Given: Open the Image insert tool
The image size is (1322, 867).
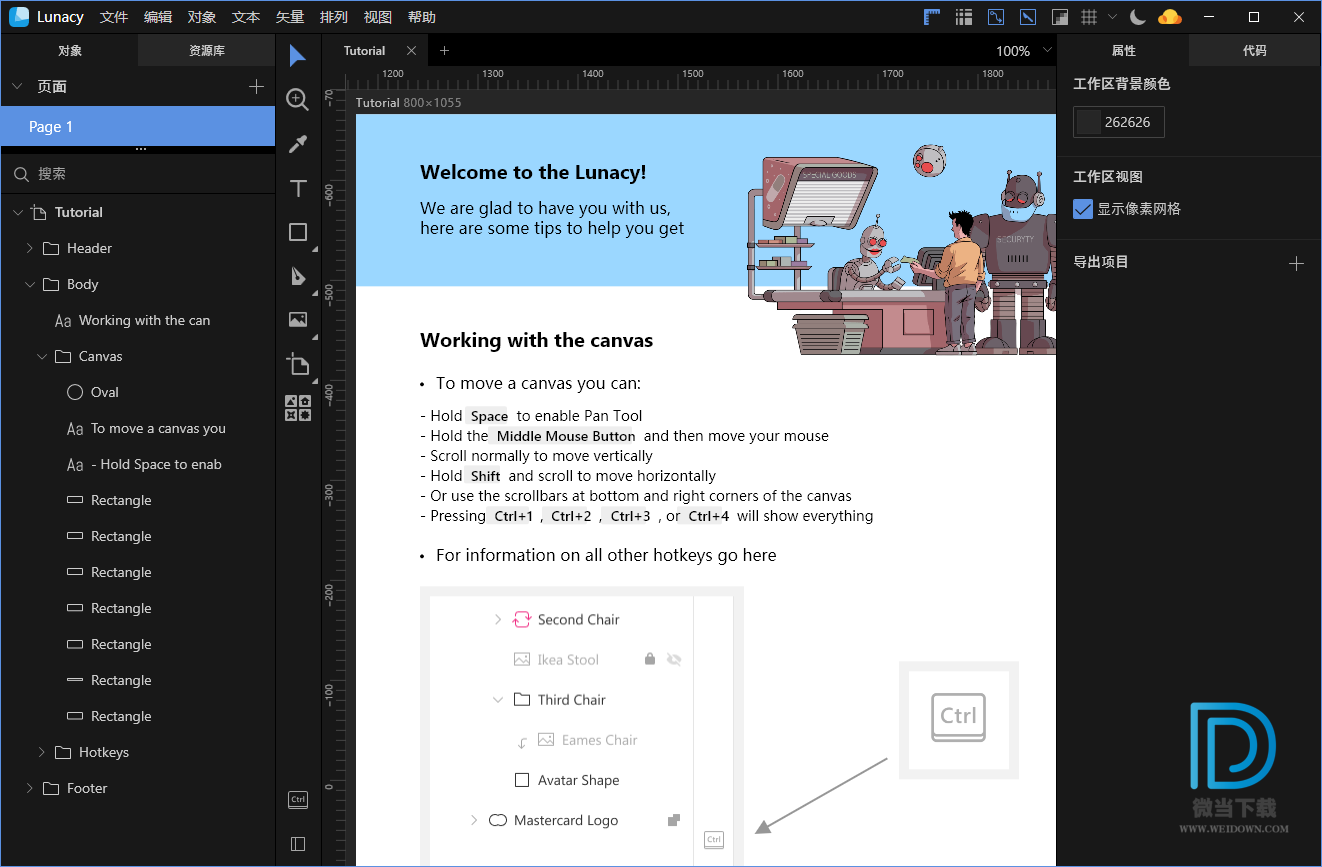Looking at the screenshot, I should tap(297, 320).
